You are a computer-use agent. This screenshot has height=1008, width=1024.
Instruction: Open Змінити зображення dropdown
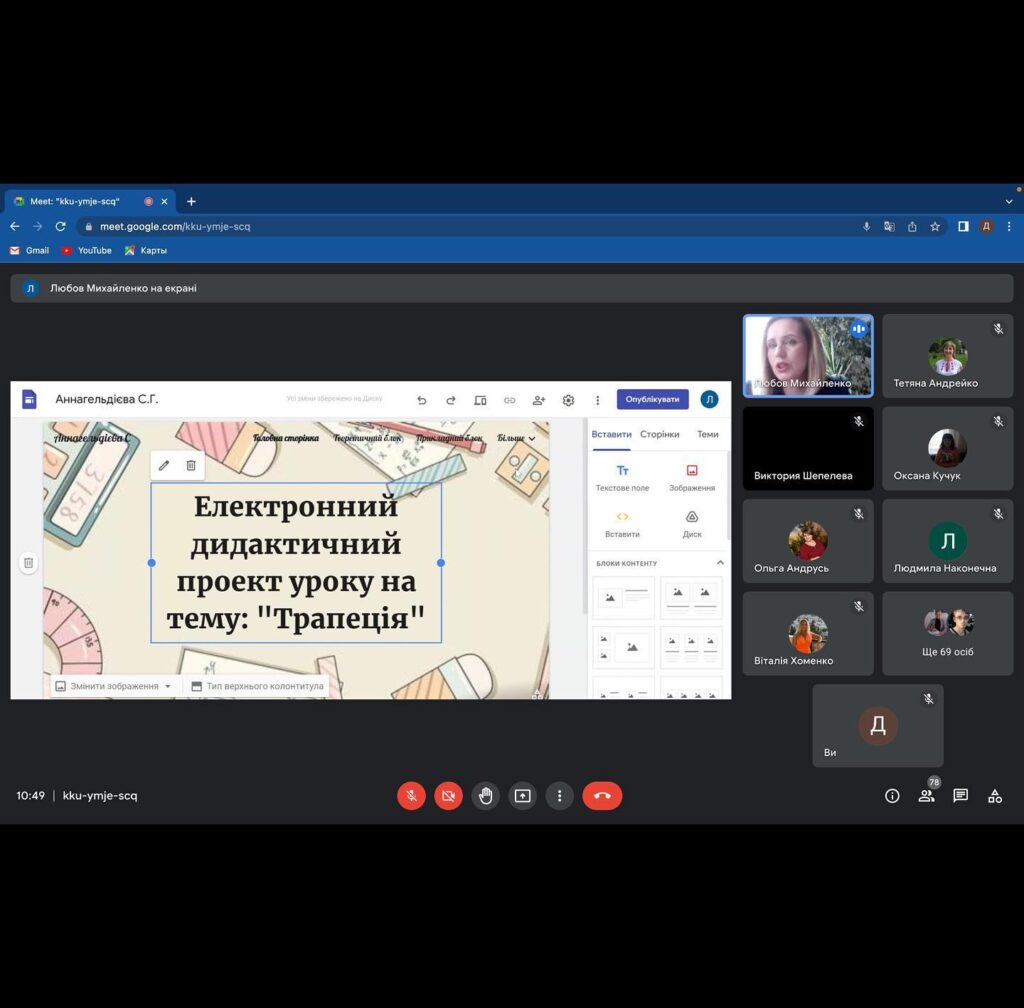point(113,686)
